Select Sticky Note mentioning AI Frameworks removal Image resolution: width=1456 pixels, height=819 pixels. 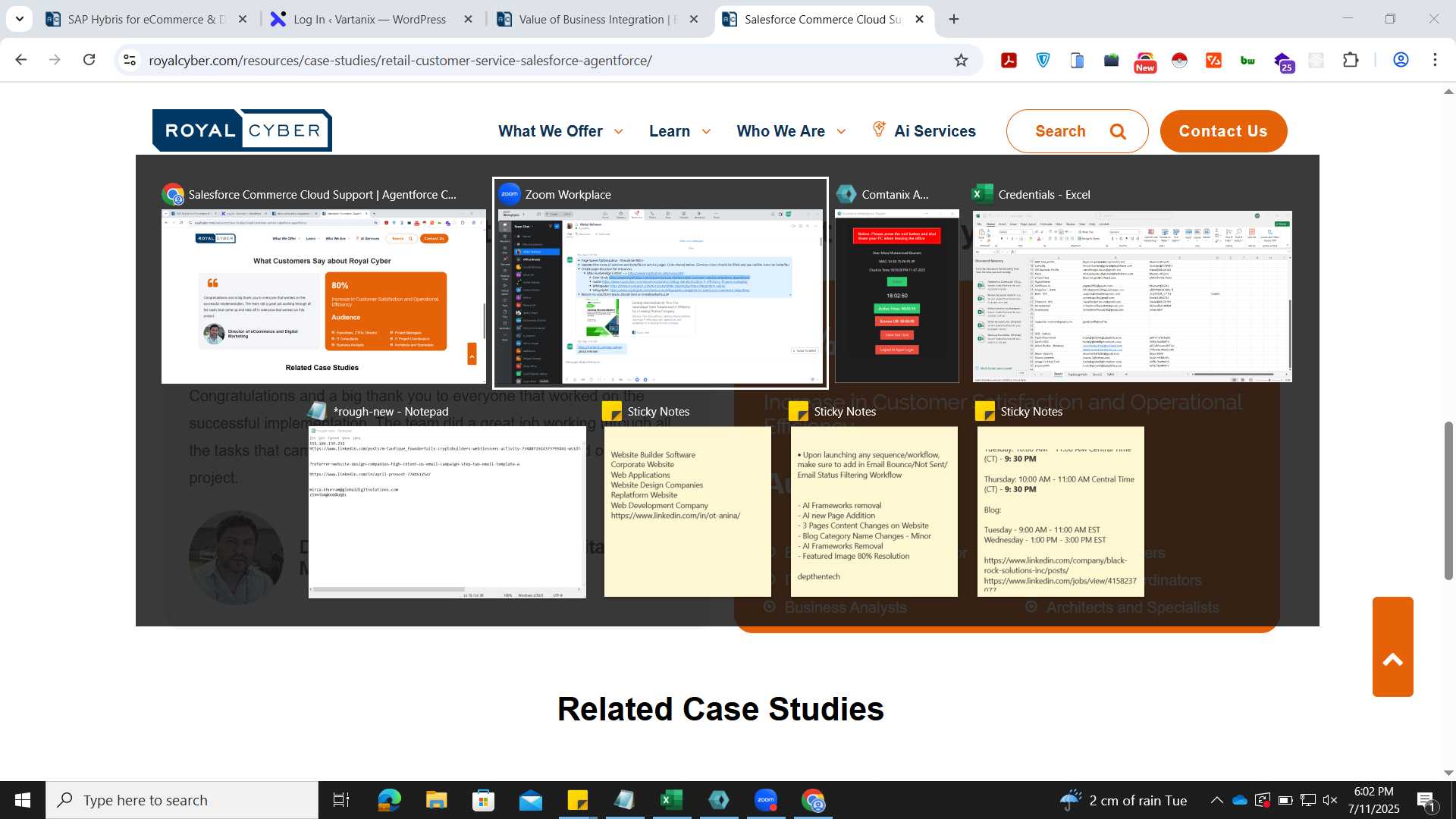(x=874, y=500)
